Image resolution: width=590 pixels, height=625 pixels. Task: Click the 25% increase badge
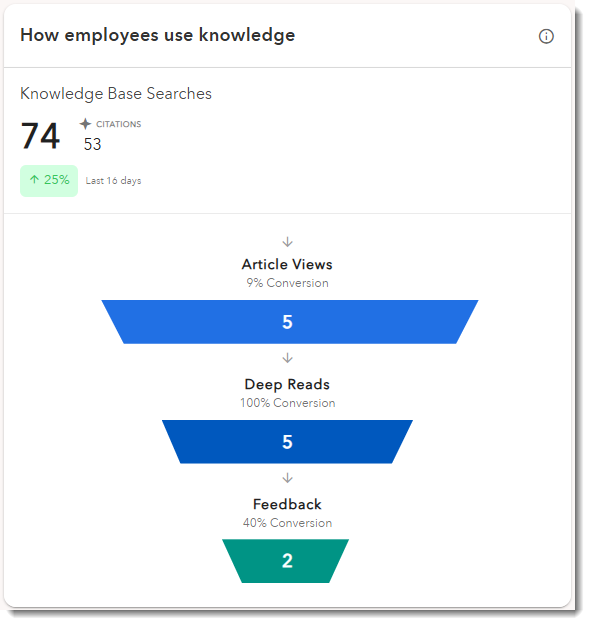coord(49,183)
